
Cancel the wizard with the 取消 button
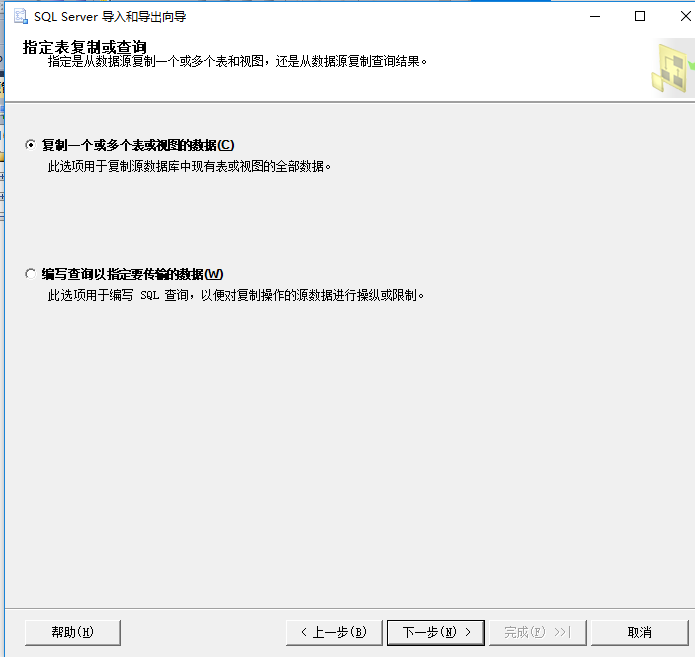(640, 632)
